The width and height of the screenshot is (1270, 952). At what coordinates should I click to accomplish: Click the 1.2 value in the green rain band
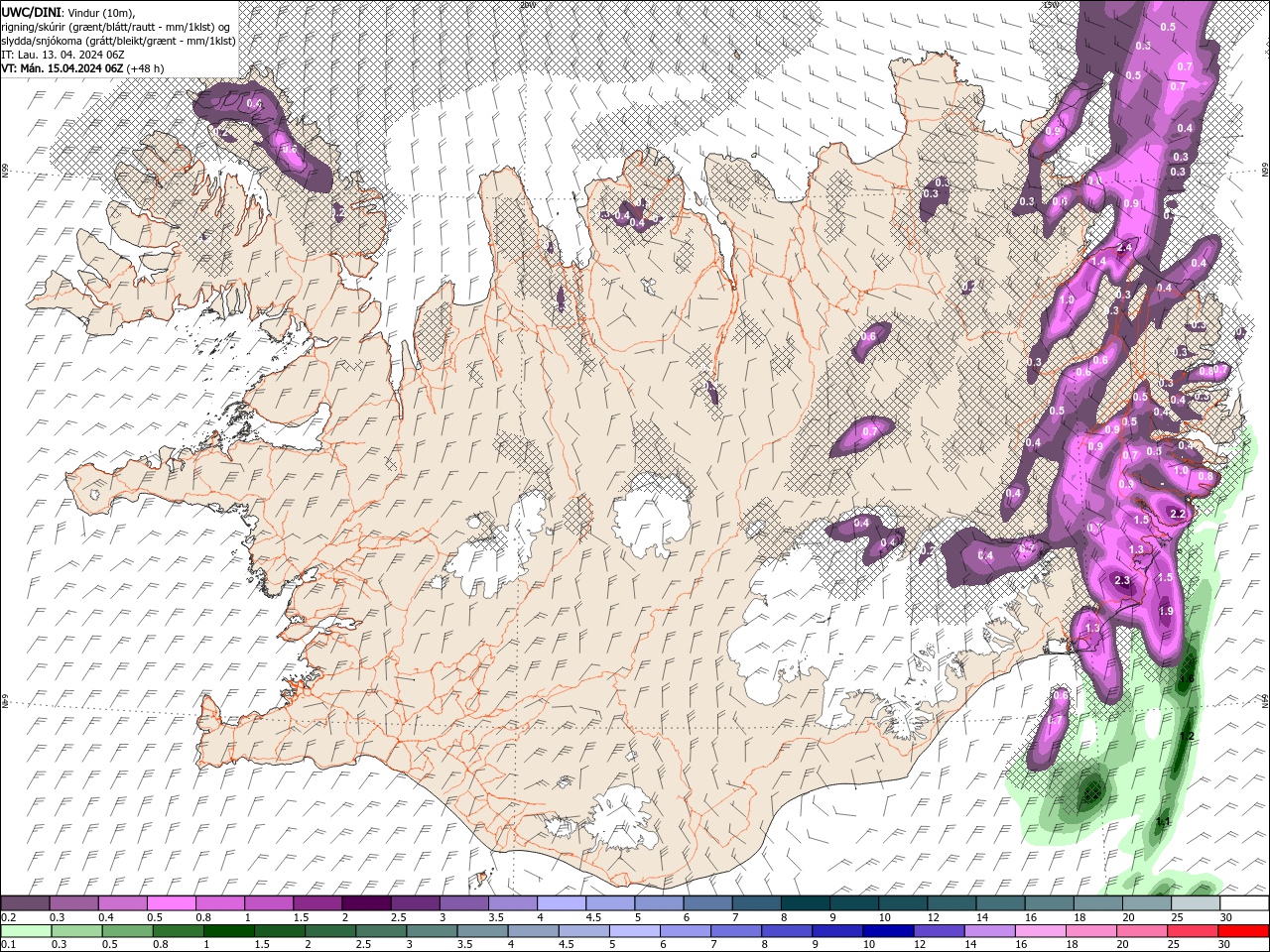coord(1187,737)
